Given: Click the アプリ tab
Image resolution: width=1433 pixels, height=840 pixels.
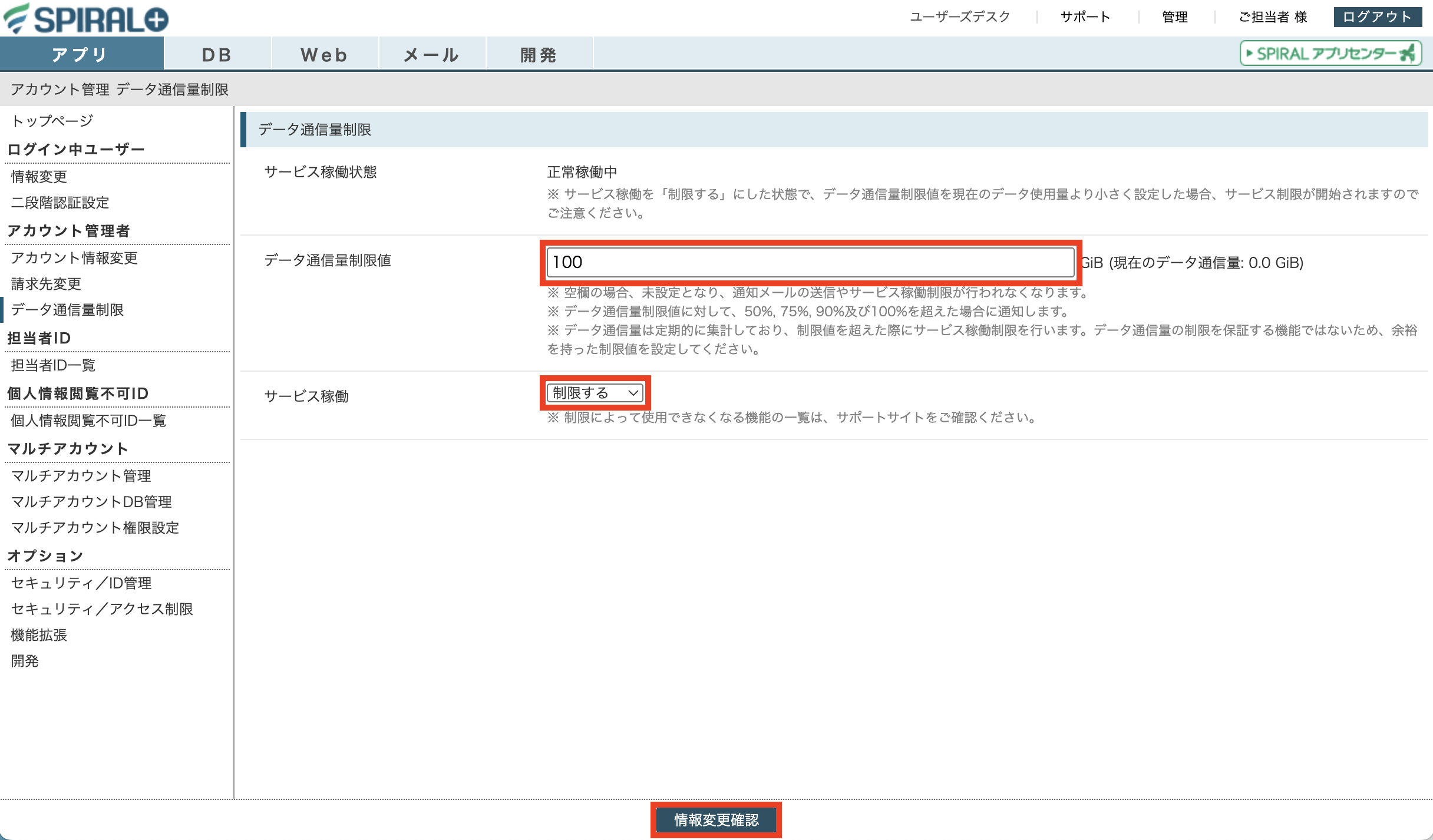Looking at the screenshot, I should (81, 54).
